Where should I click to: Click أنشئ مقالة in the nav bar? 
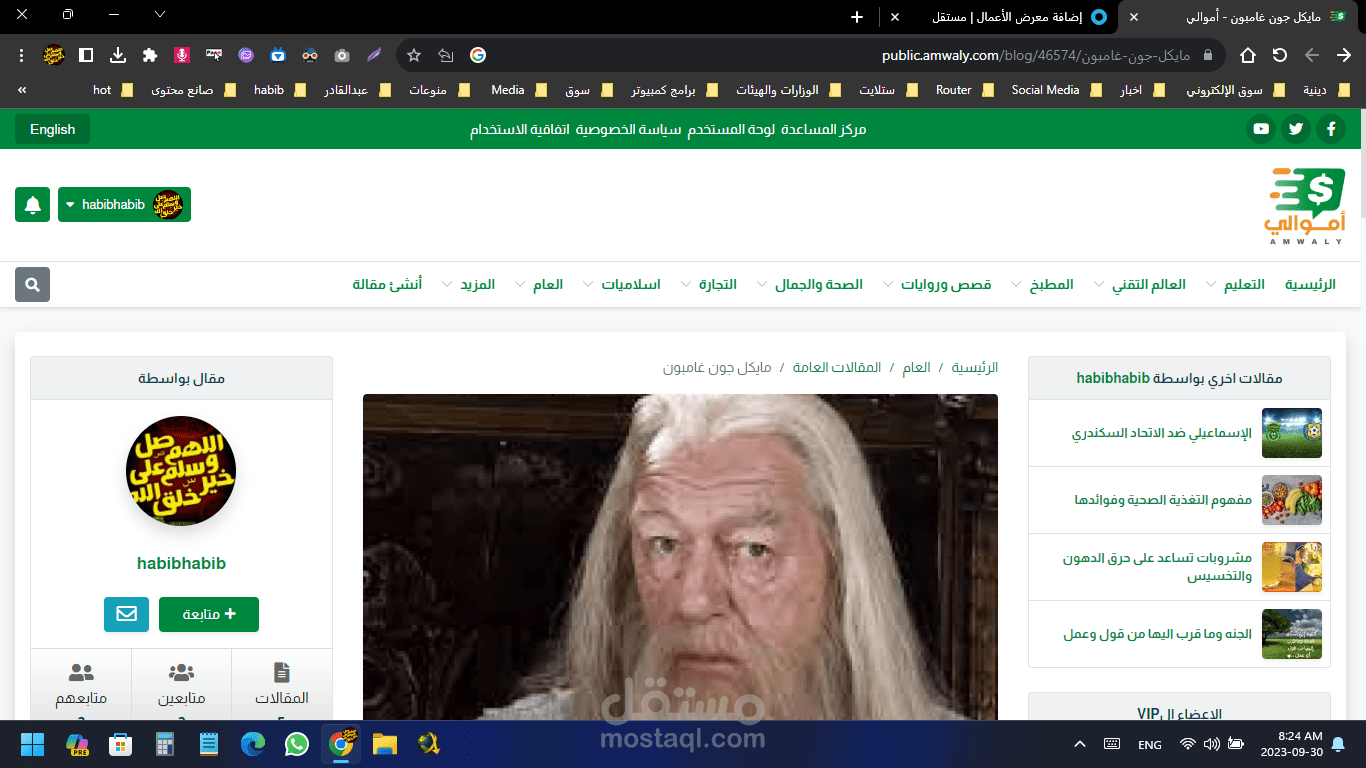click(x=387, y=285)
